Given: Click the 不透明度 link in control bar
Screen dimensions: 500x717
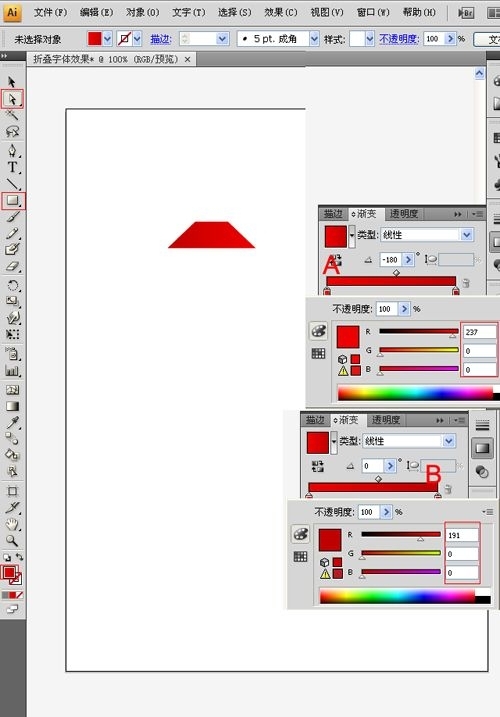Looking at the screenshot, I should [399, 39].
